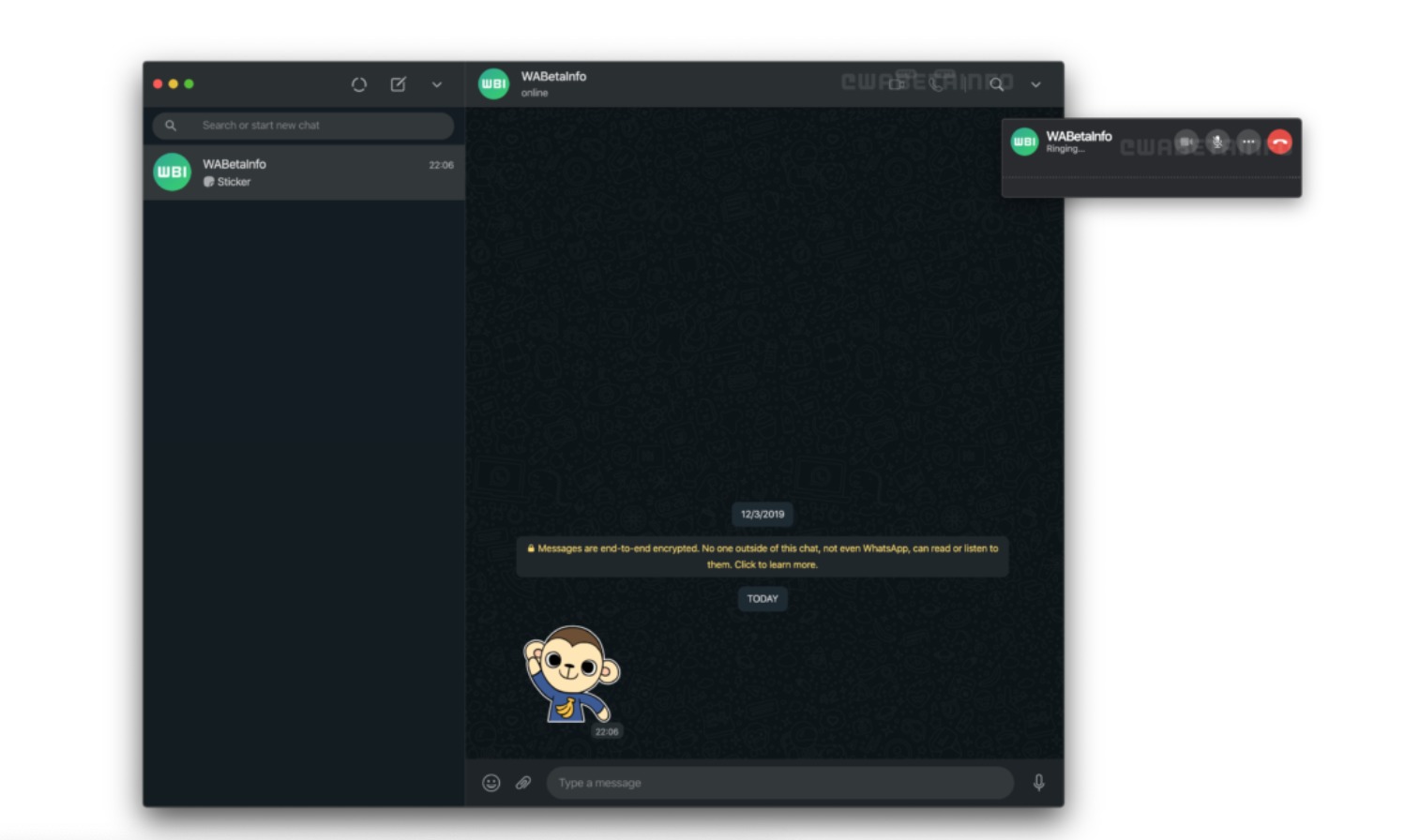Search within the conversation
The image size is (1420, 840).
(x=997, y=84)
